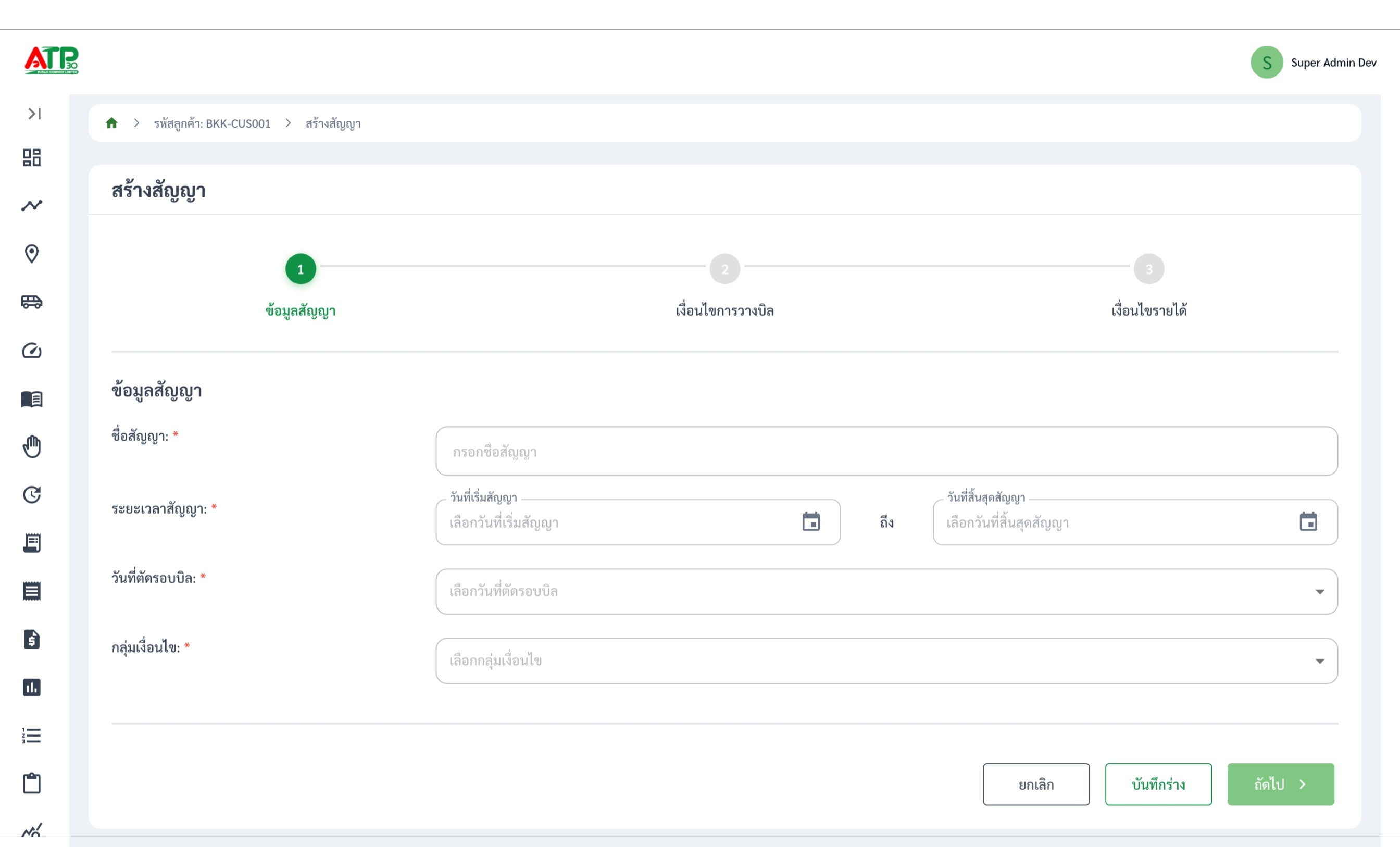Open the receipt document sidebar icon
This screenshot has height=847, width=1400.
(x=32, y=543)
